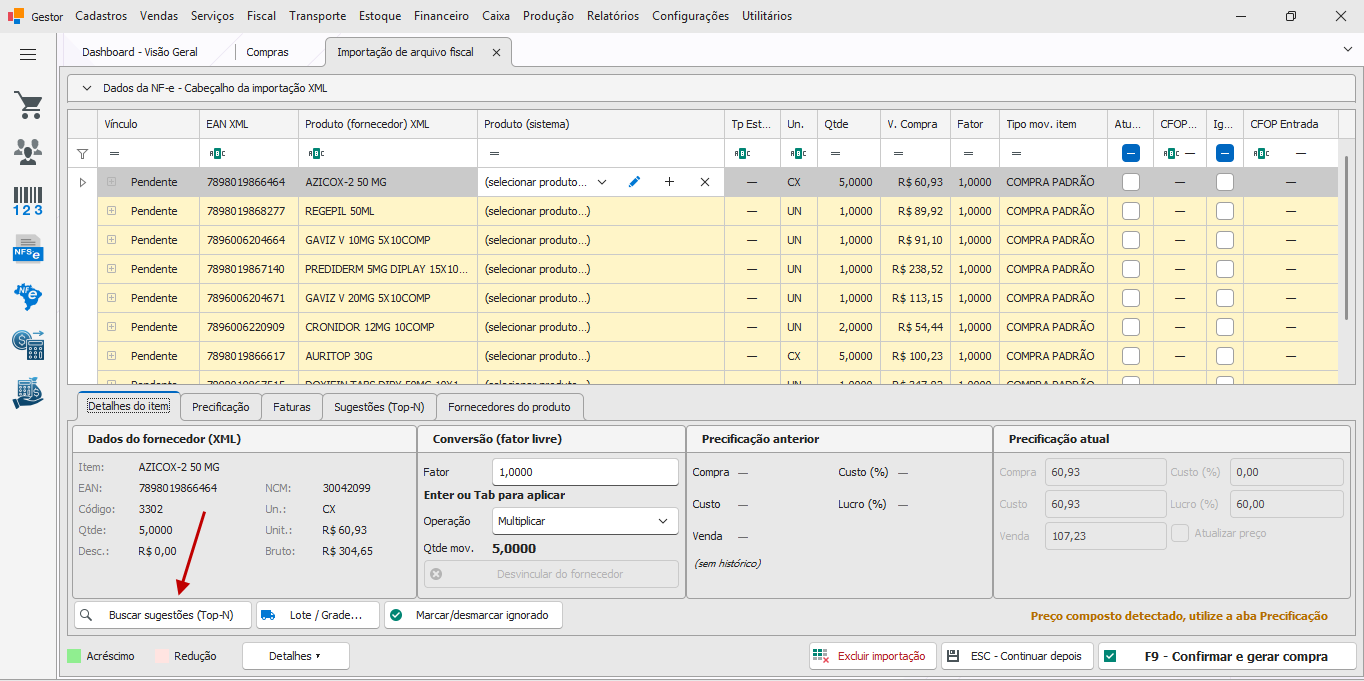Toggle Atu... checkbox for AZICOX-2 50 MG row

(x=1131, y=182)
